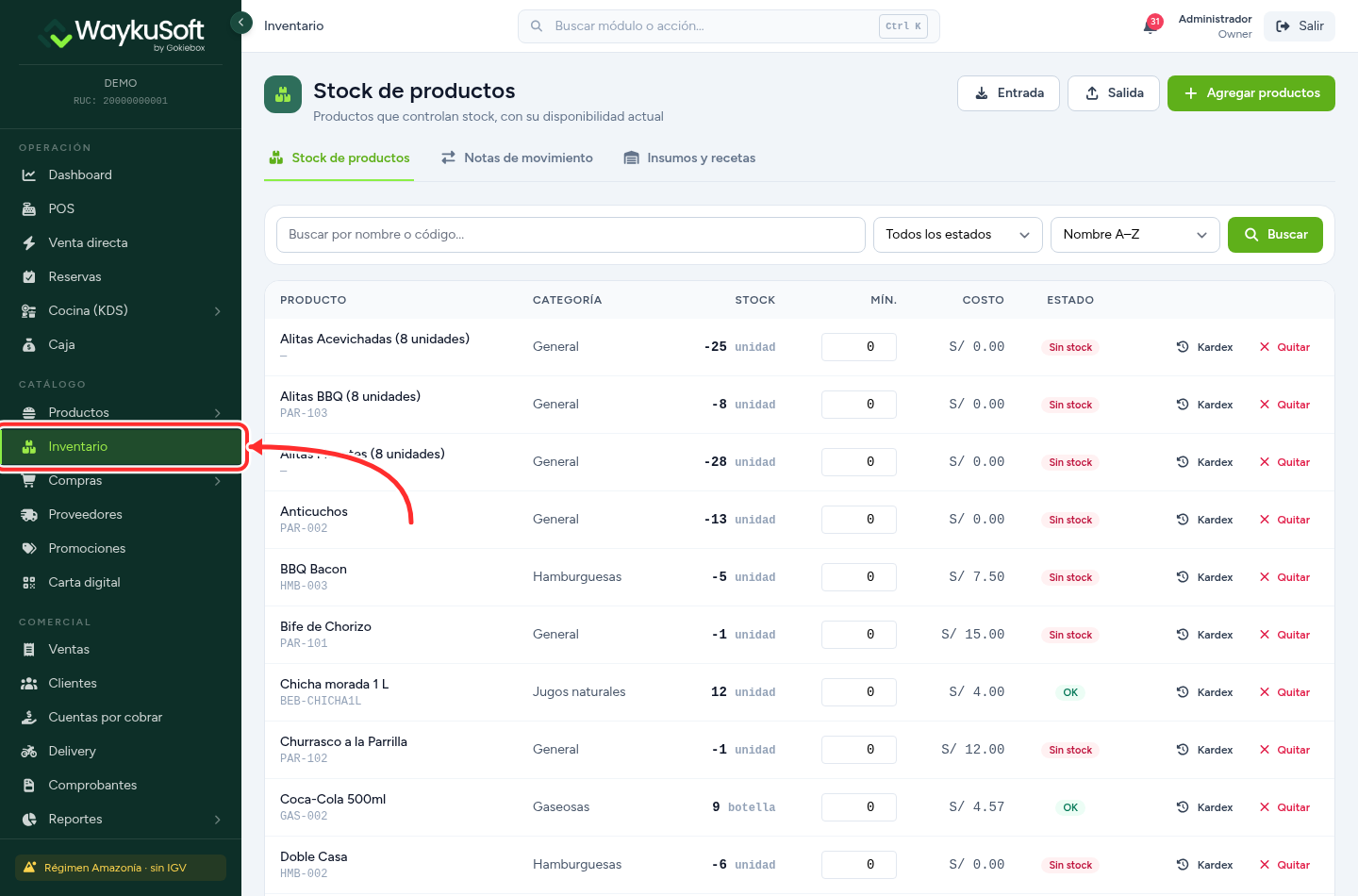The image size is (1358, 896).
Task: Open Kardex for Anticuchos
Action: point(1204,520)
